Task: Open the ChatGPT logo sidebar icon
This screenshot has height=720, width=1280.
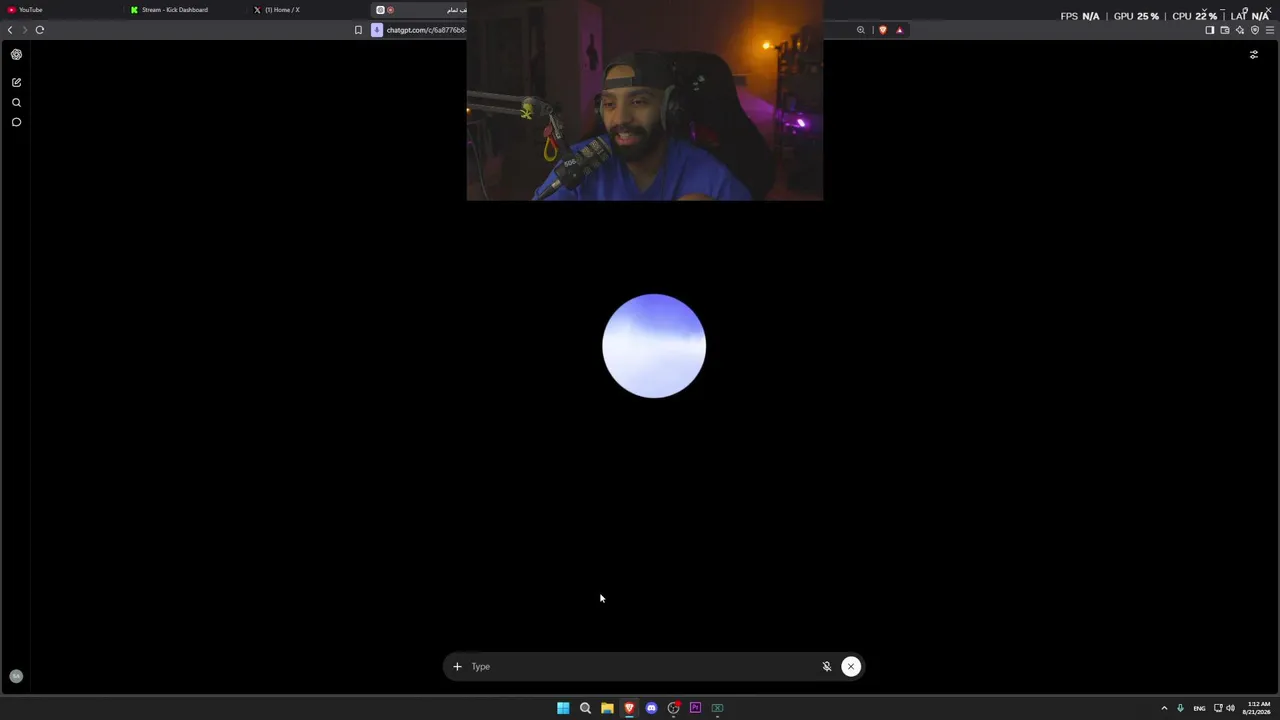Action: [x=16, y=55]
